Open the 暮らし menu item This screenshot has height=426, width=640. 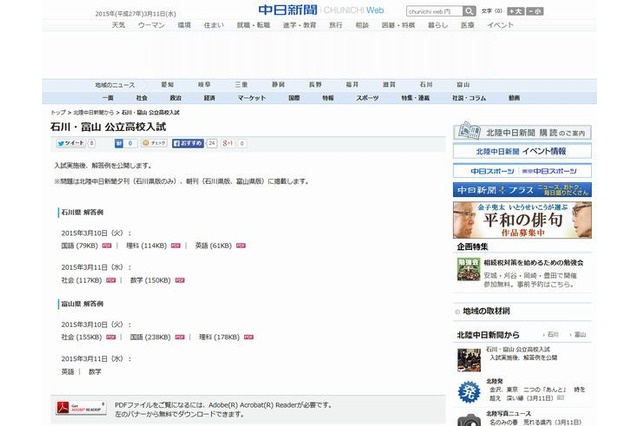click(x=438, y=25)
